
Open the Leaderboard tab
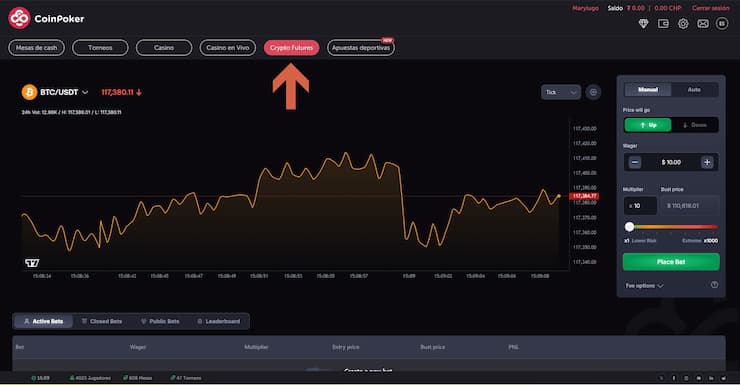pyautogui.click(x=219, y=321)
